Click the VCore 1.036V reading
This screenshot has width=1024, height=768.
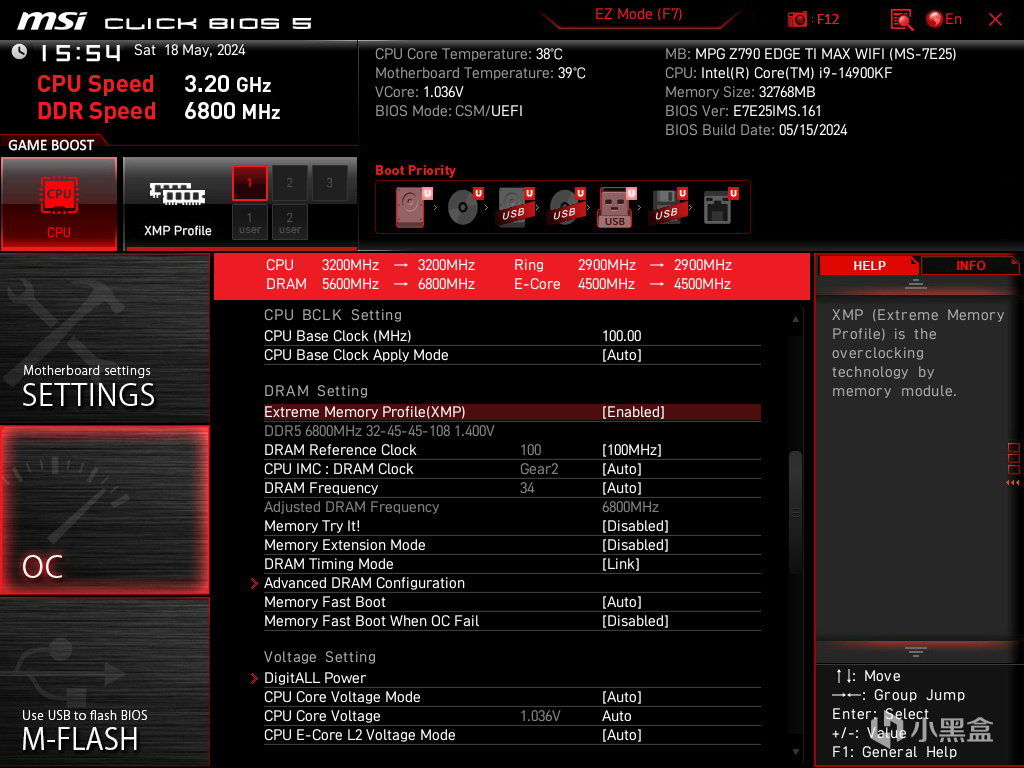[419, 92]
